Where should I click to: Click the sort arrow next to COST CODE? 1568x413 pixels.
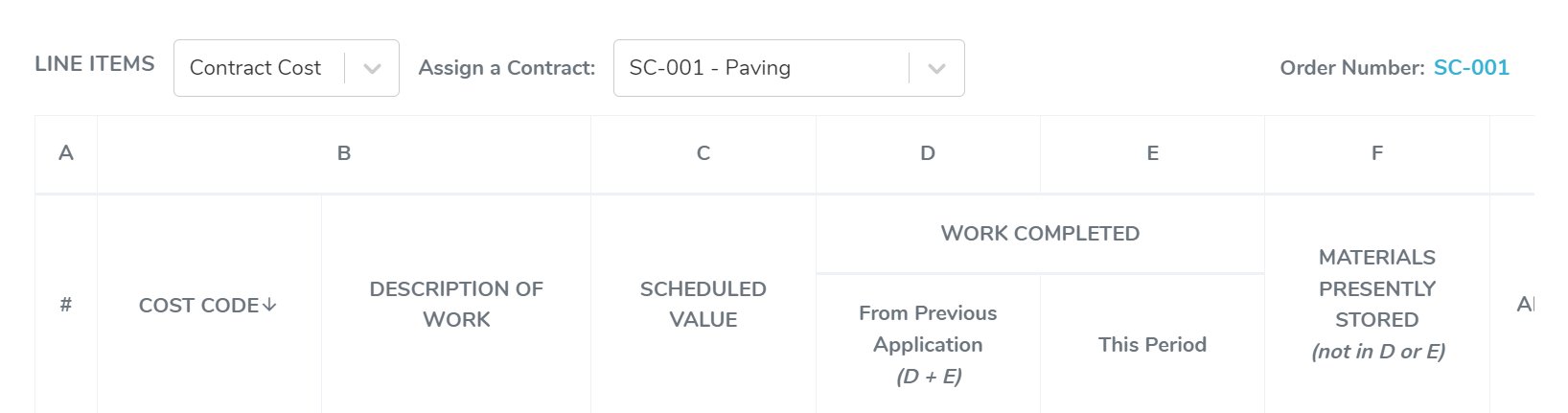pos(269,305)
